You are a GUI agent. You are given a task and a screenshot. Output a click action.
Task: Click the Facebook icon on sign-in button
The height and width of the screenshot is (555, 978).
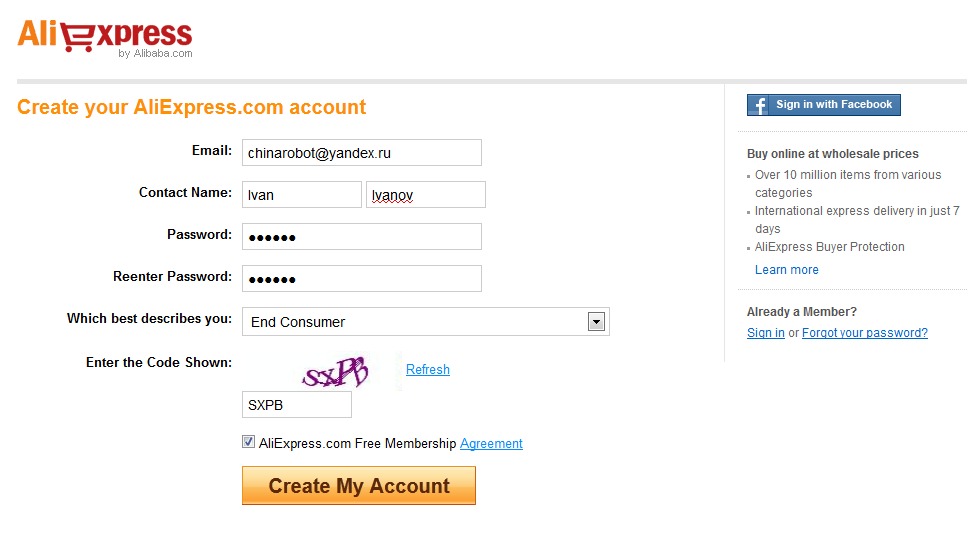pos(760,105)
